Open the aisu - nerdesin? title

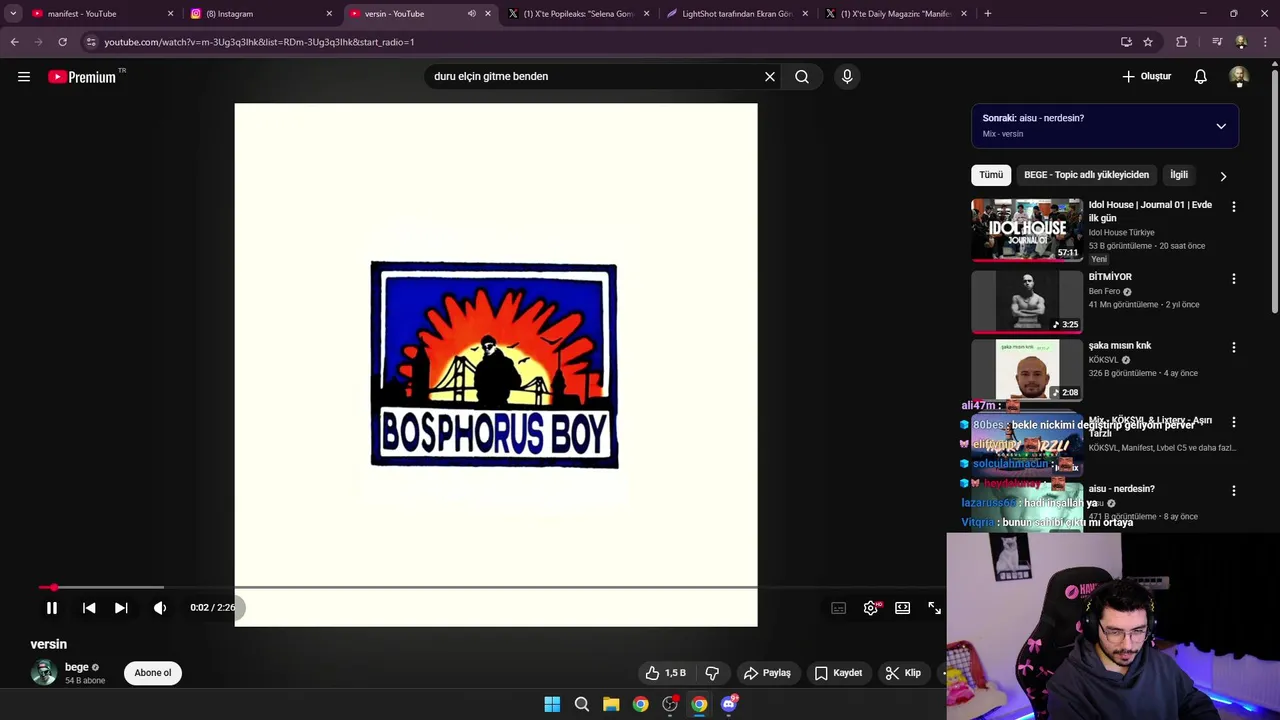click(x=1122, y=489)
